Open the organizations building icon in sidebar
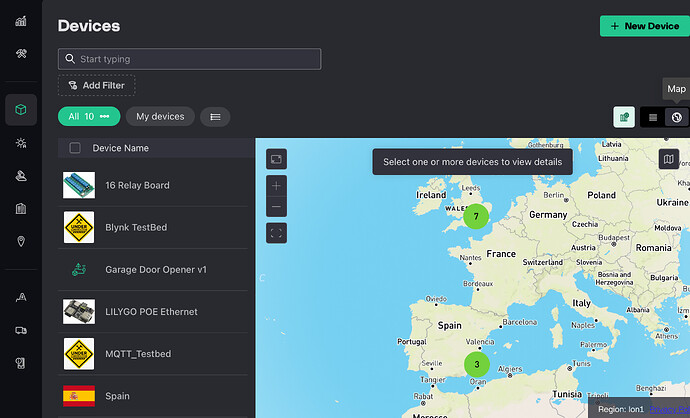Image resolution: width=690 pixels, height=418 pixels. coord(21,209)
